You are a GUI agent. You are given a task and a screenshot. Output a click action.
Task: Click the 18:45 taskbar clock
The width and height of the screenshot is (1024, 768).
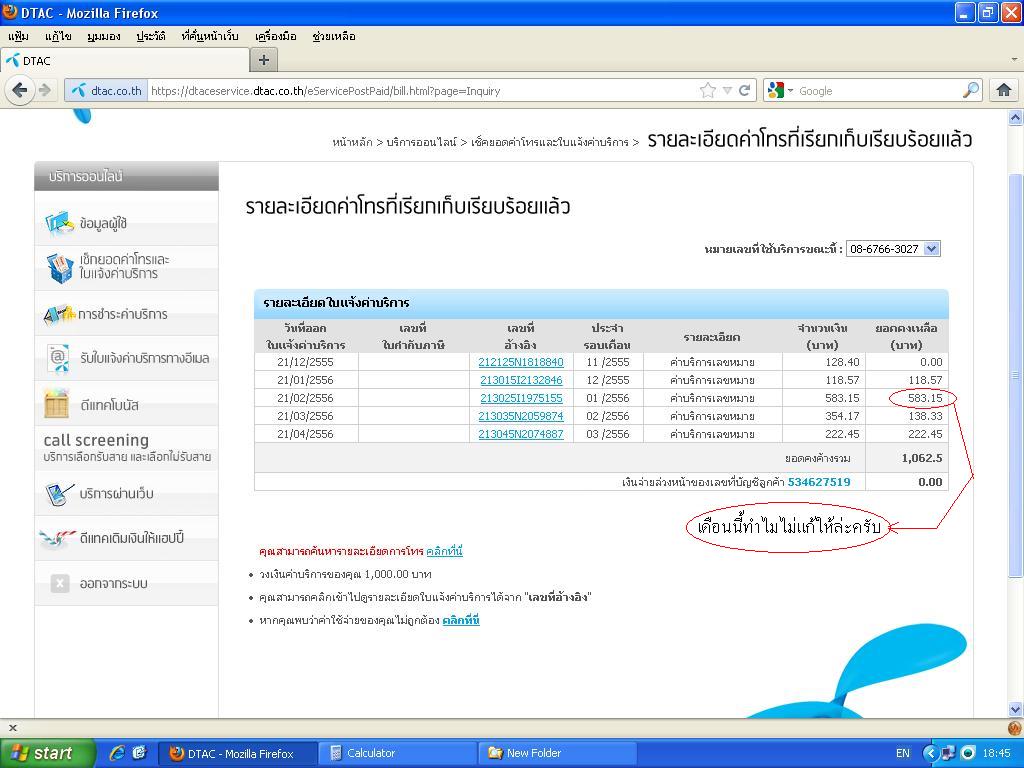point(996,753)
